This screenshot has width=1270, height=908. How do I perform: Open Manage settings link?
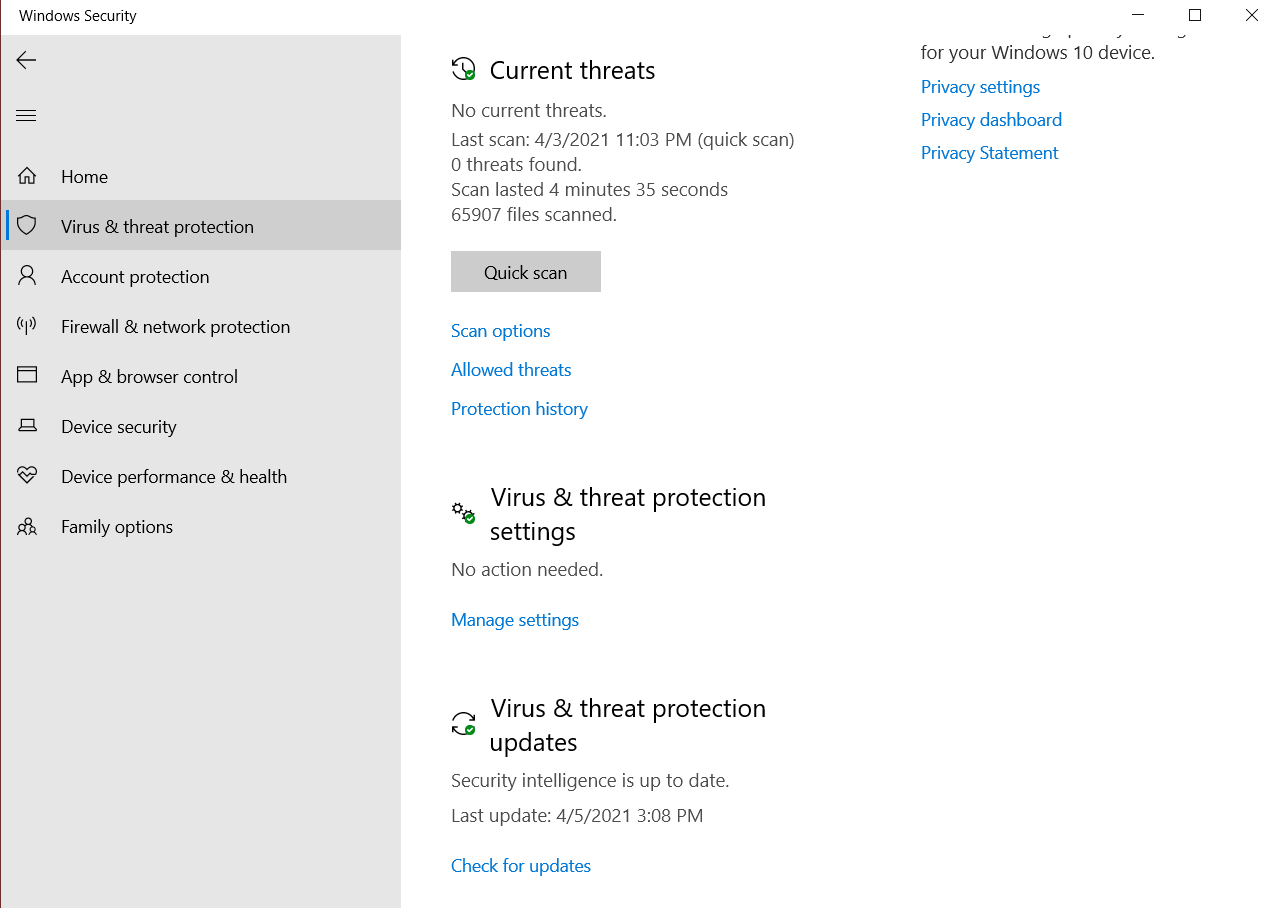514,620
